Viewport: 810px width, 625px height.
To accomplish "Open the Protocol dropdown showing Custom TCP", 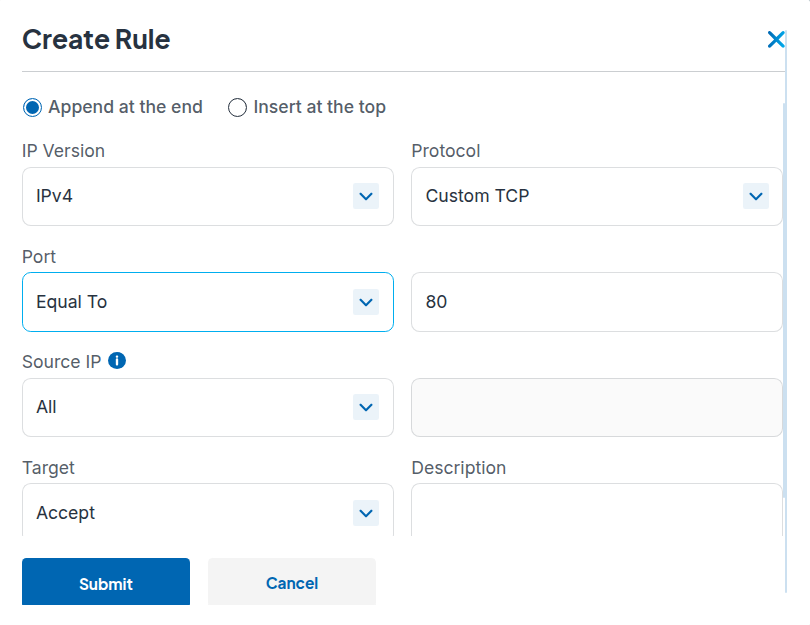I will pyautogui.click(x=580, y=196).
